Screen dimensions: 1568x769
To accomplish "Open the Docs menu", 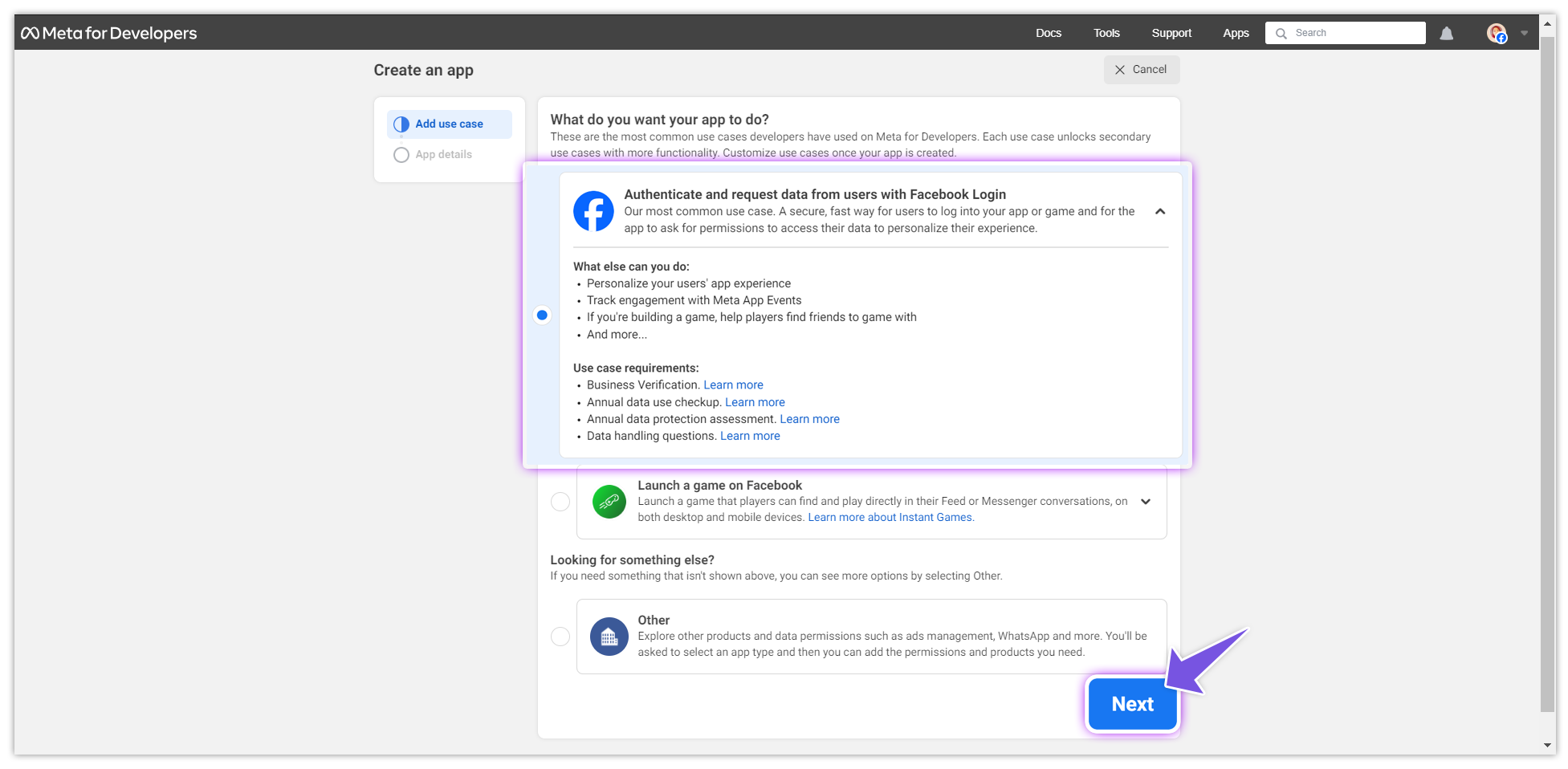I will (x=1049, y=33).
